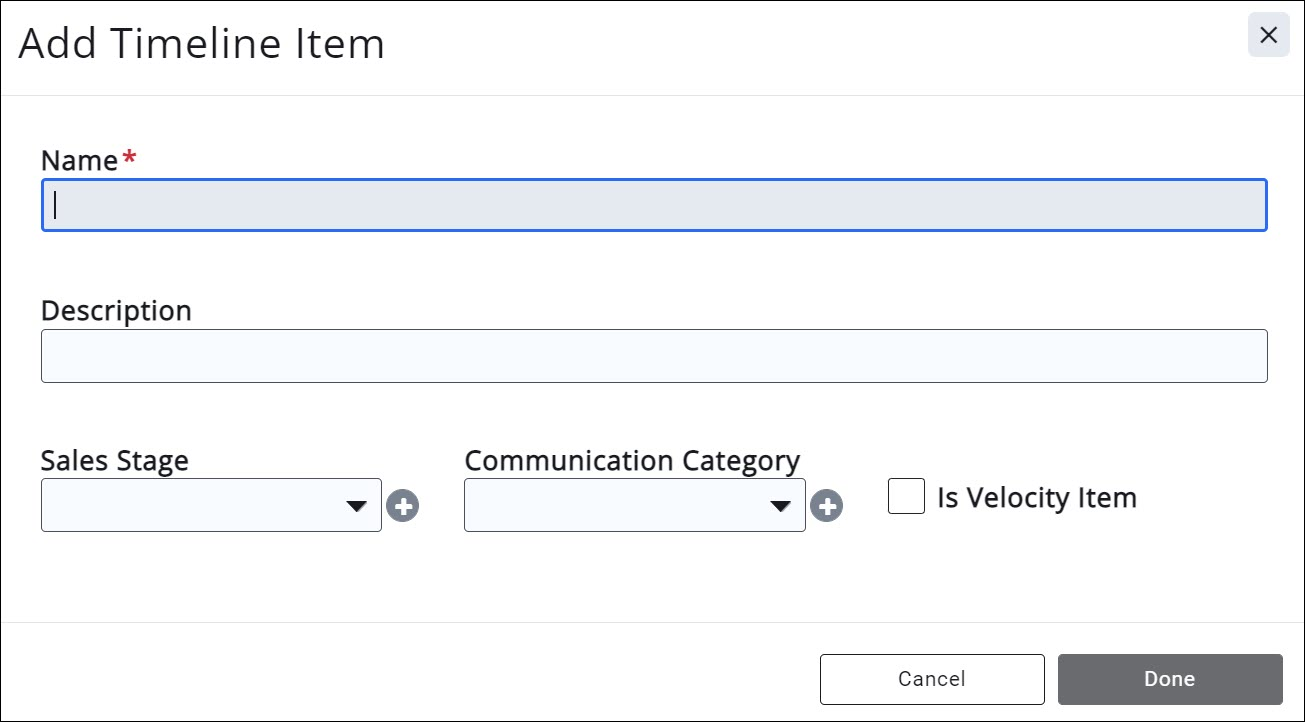Expand the Communication Category dropdown
1305x722 pixels.
(x=634, y=505)
